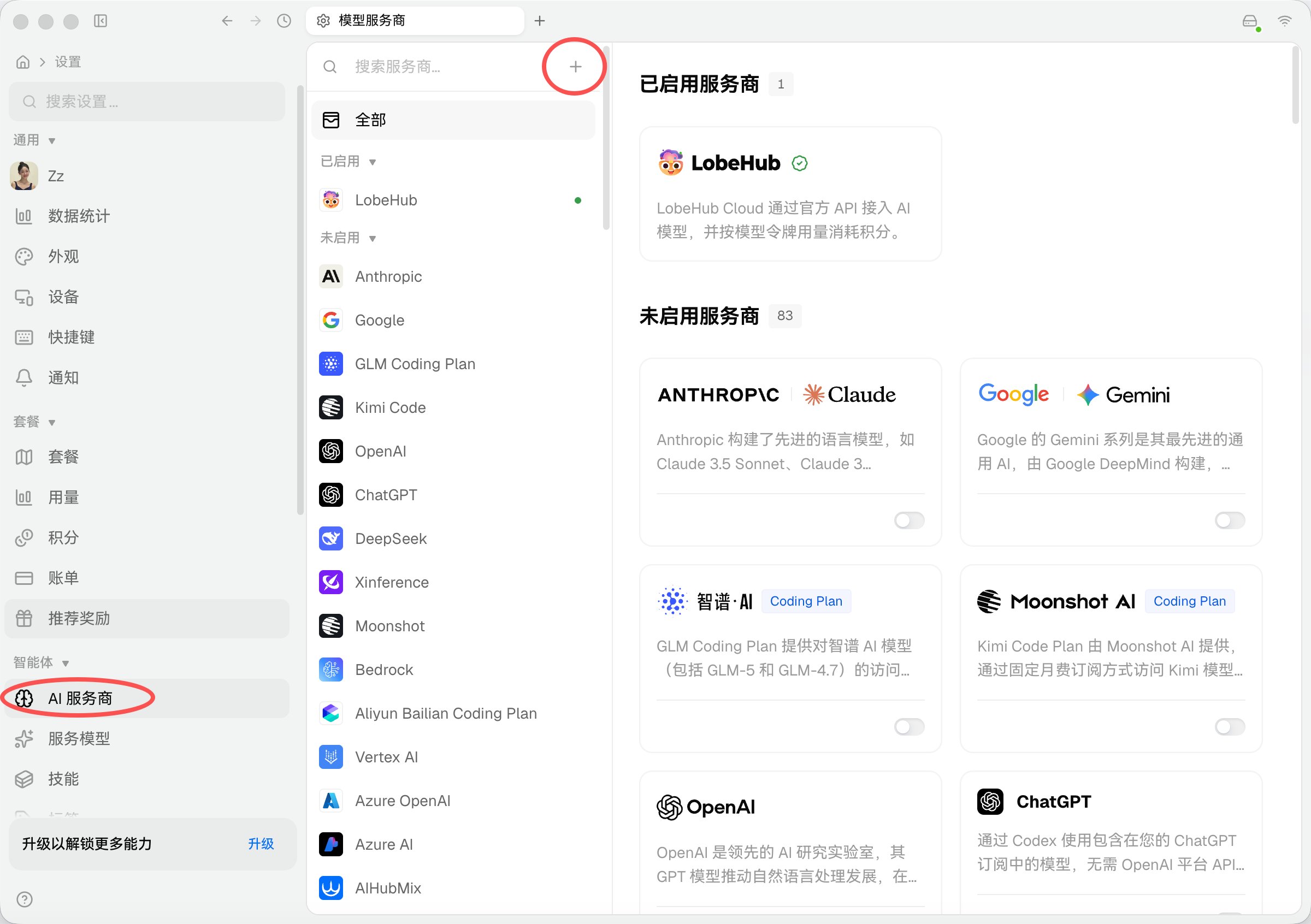
Task: Enable the Google Gemini card toggle
Action: point(1230,520)
